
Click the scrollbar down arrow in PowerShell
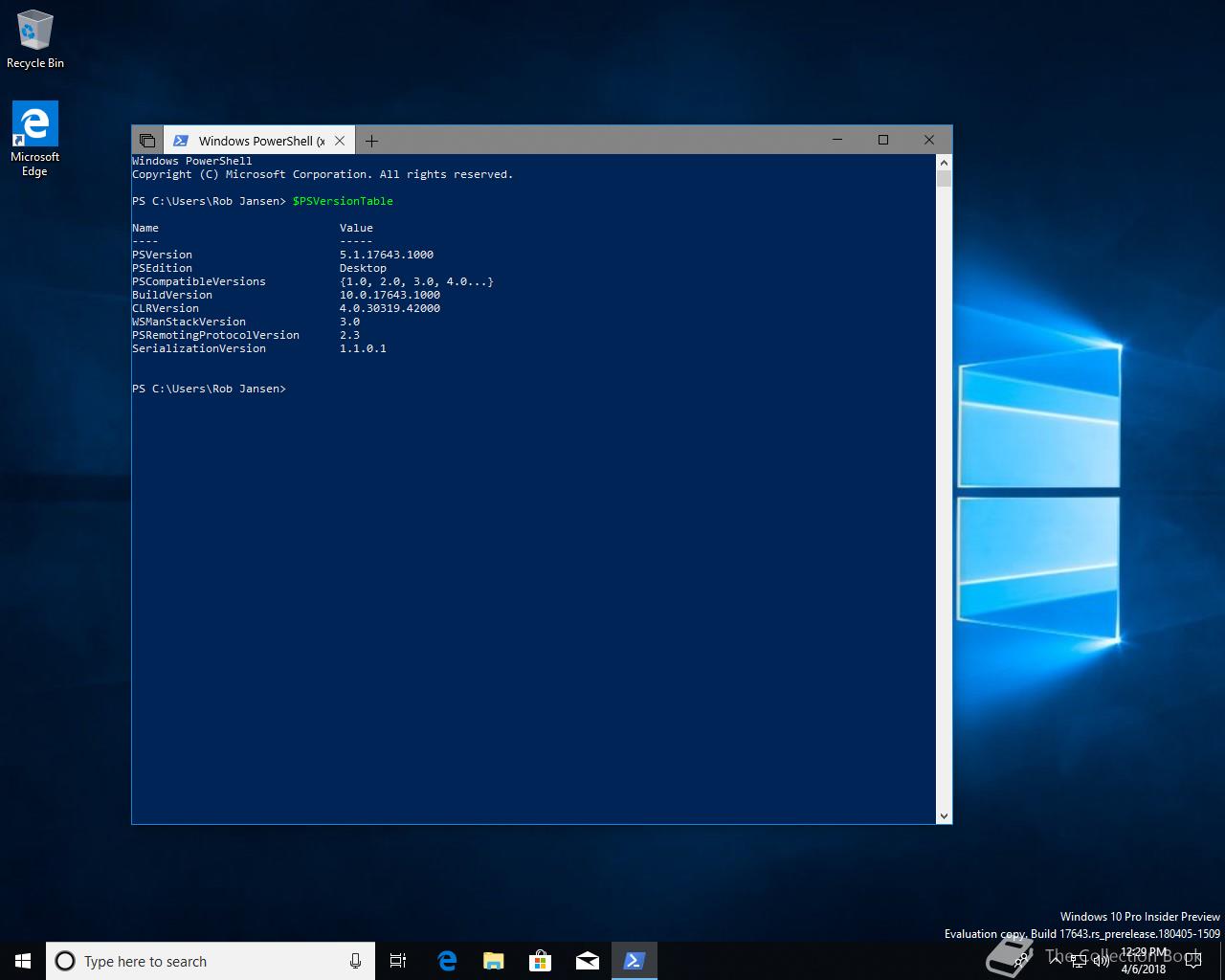tap(944, 816)
